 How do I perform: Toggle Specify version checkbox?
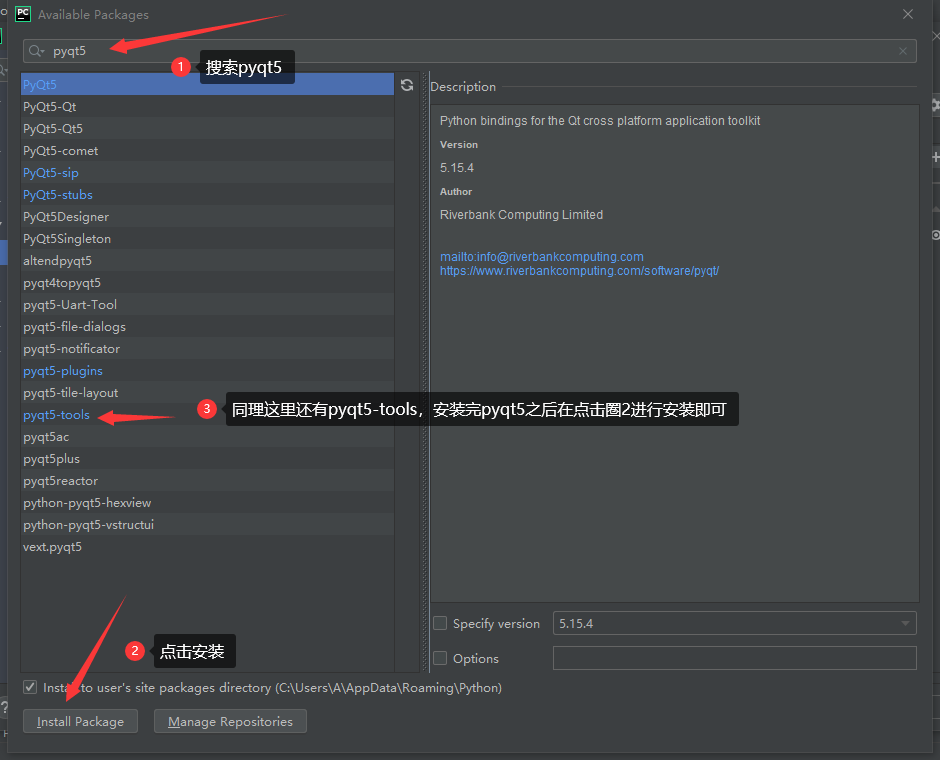point(440,623)
